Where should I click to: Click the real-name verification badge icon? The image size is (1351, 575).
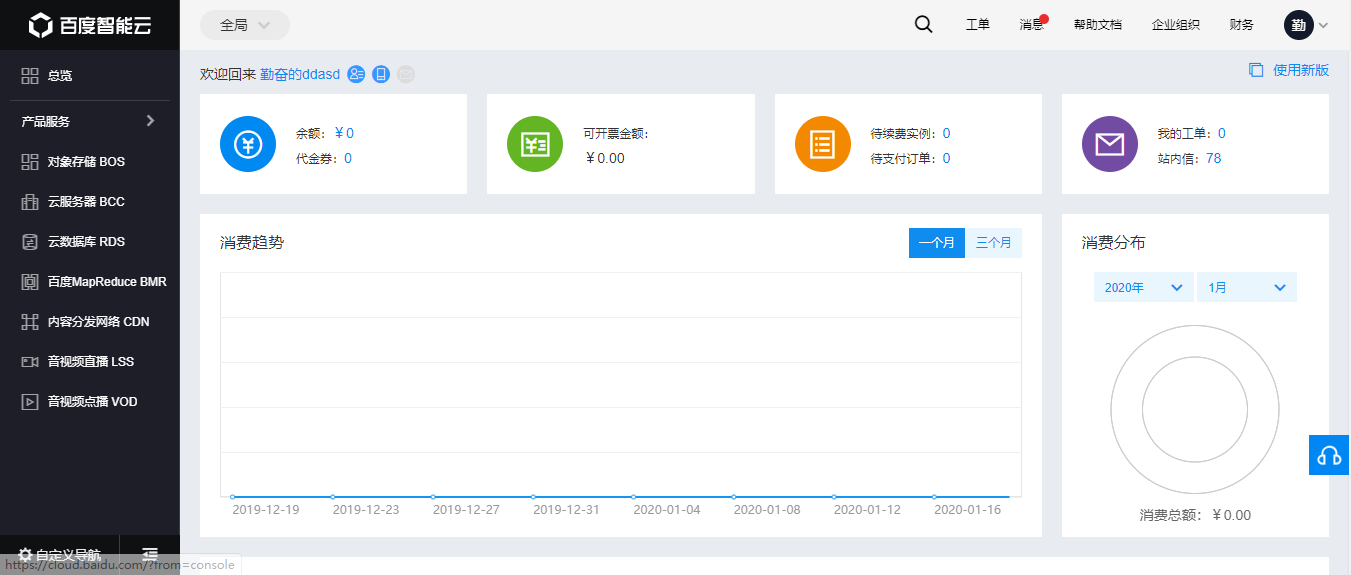point(356,74)
